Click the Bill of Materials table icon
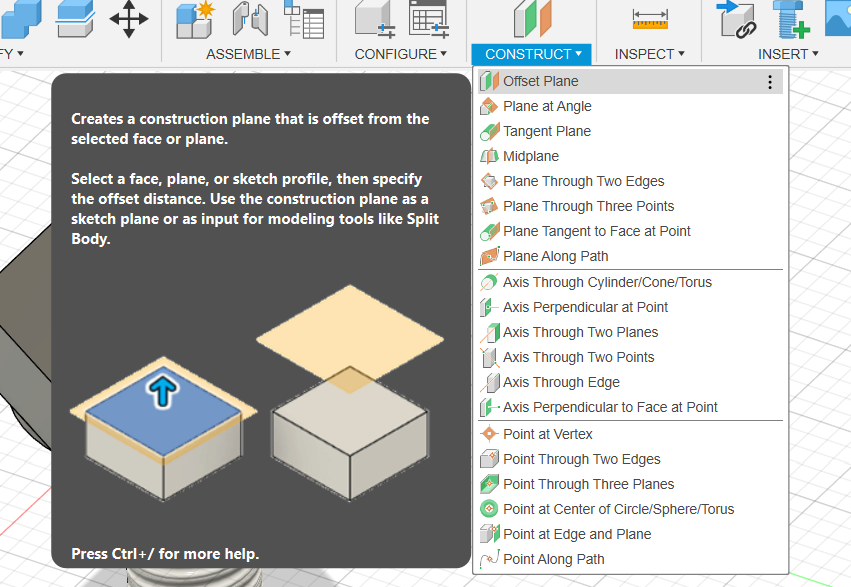 click(x=304, y=20)
